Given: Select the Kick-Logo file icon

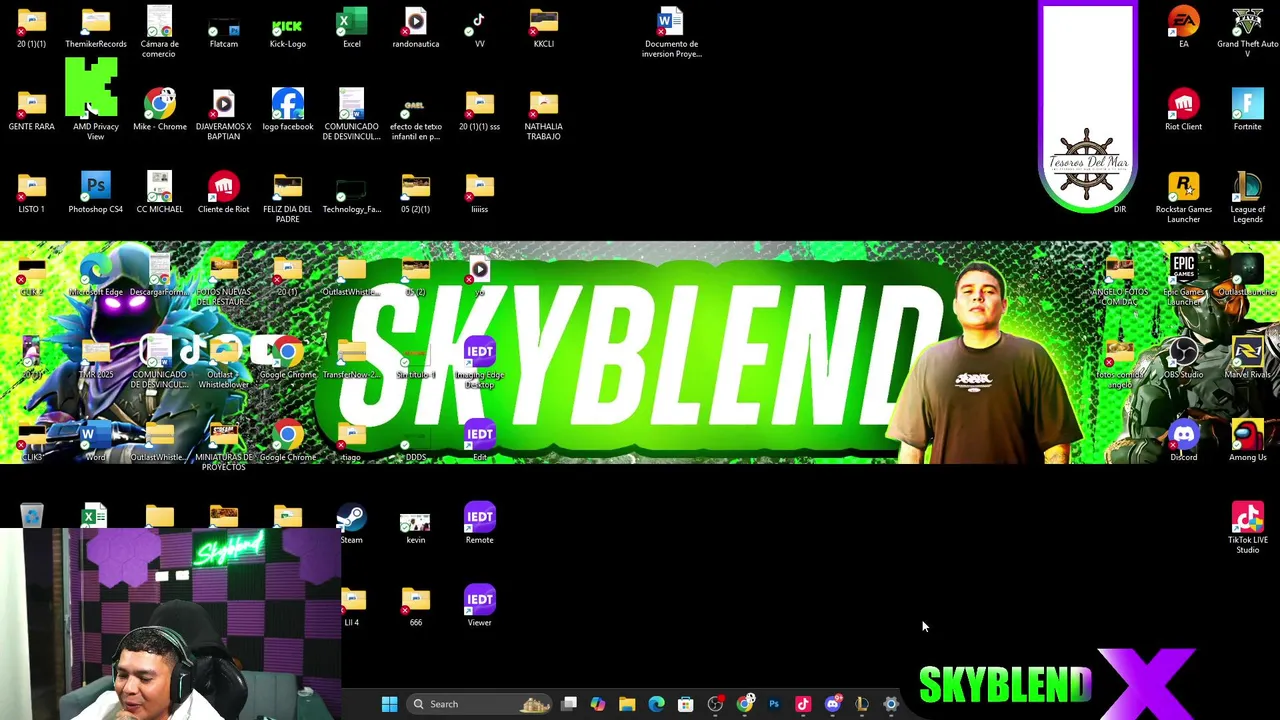Looking at the screenshot, I should pyautogui.click(x=287, y=26).
